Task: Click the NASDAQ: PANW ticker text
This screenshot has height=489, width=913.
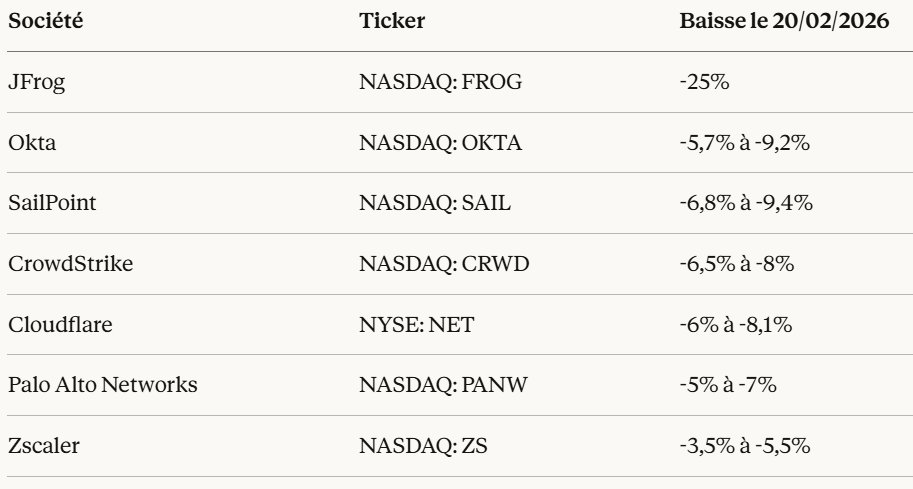Action: click(x=444, y=385)
